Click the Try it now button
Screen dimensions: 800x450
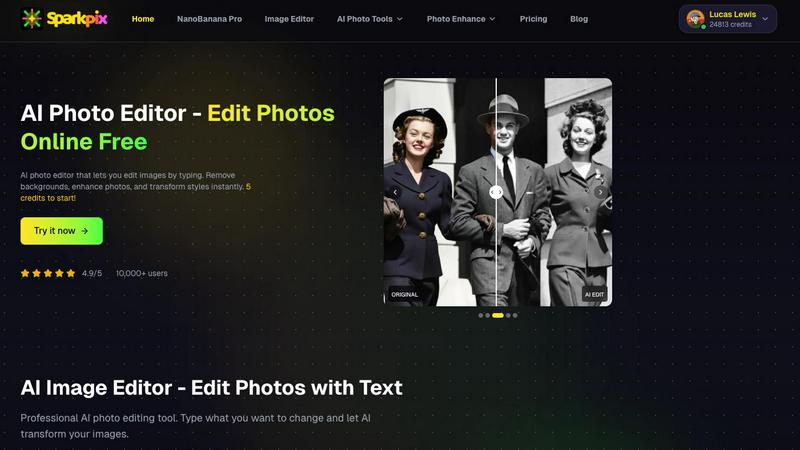click(61, 231)
